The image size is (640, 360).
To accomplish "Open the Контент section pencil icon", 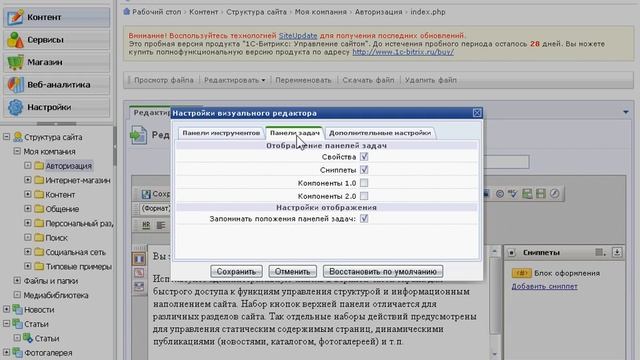I will click(x=15, y=17).
